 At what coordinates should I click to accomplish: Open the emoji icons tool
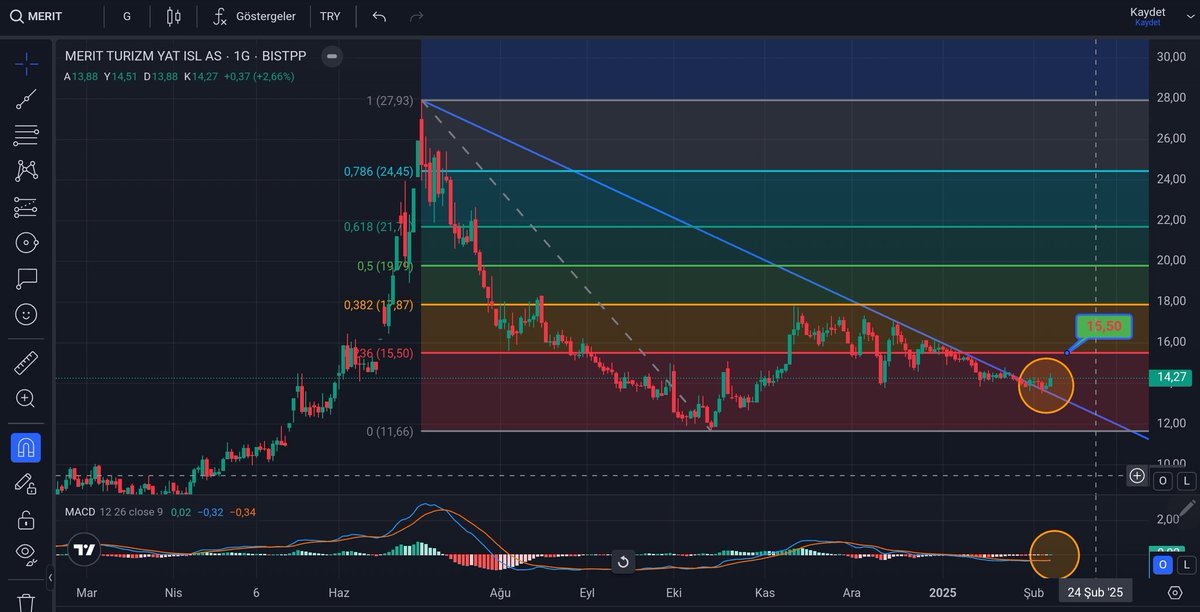click(x=26, y=314)
